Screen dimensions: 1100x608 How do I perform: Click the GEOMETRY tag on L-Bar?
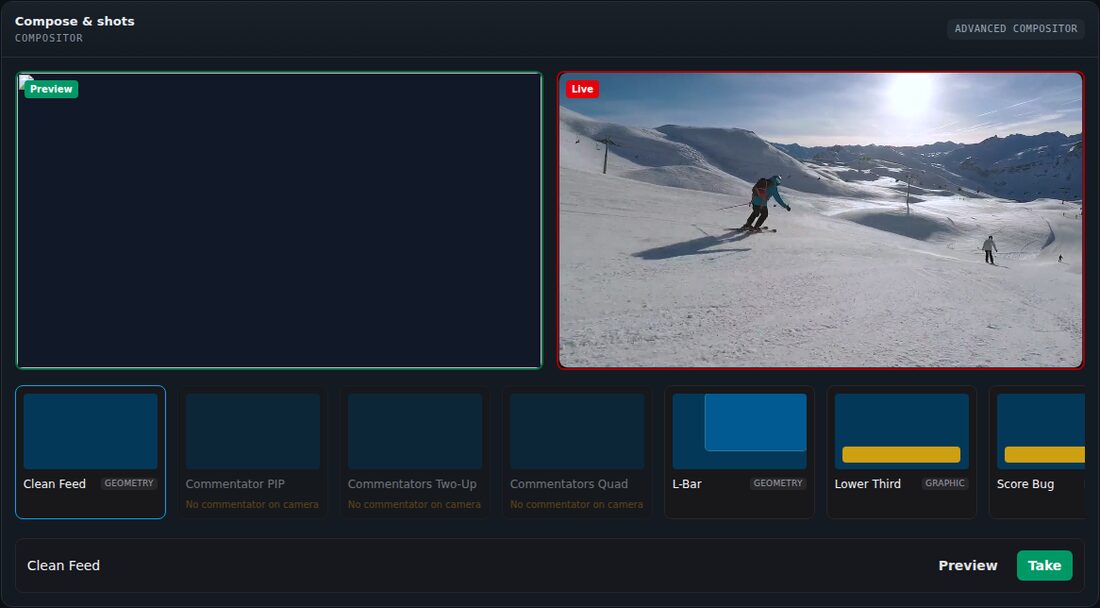[x=777, y=483]
